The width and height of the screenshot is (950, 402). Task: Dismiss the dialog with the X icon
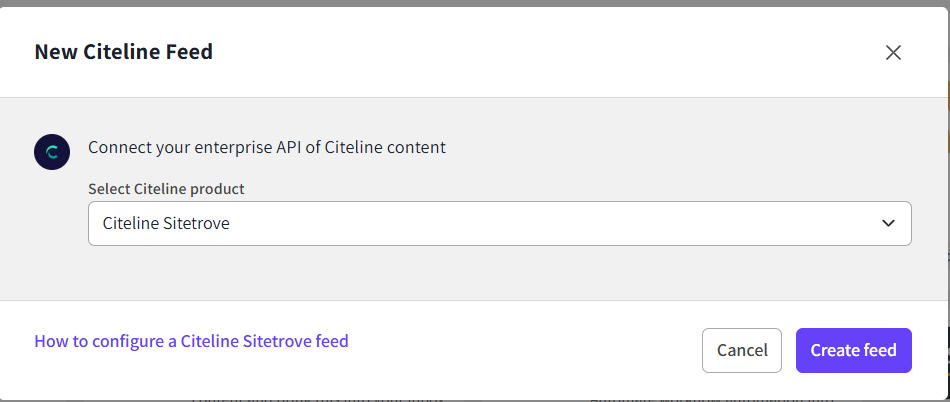click(x=893, y=52)
